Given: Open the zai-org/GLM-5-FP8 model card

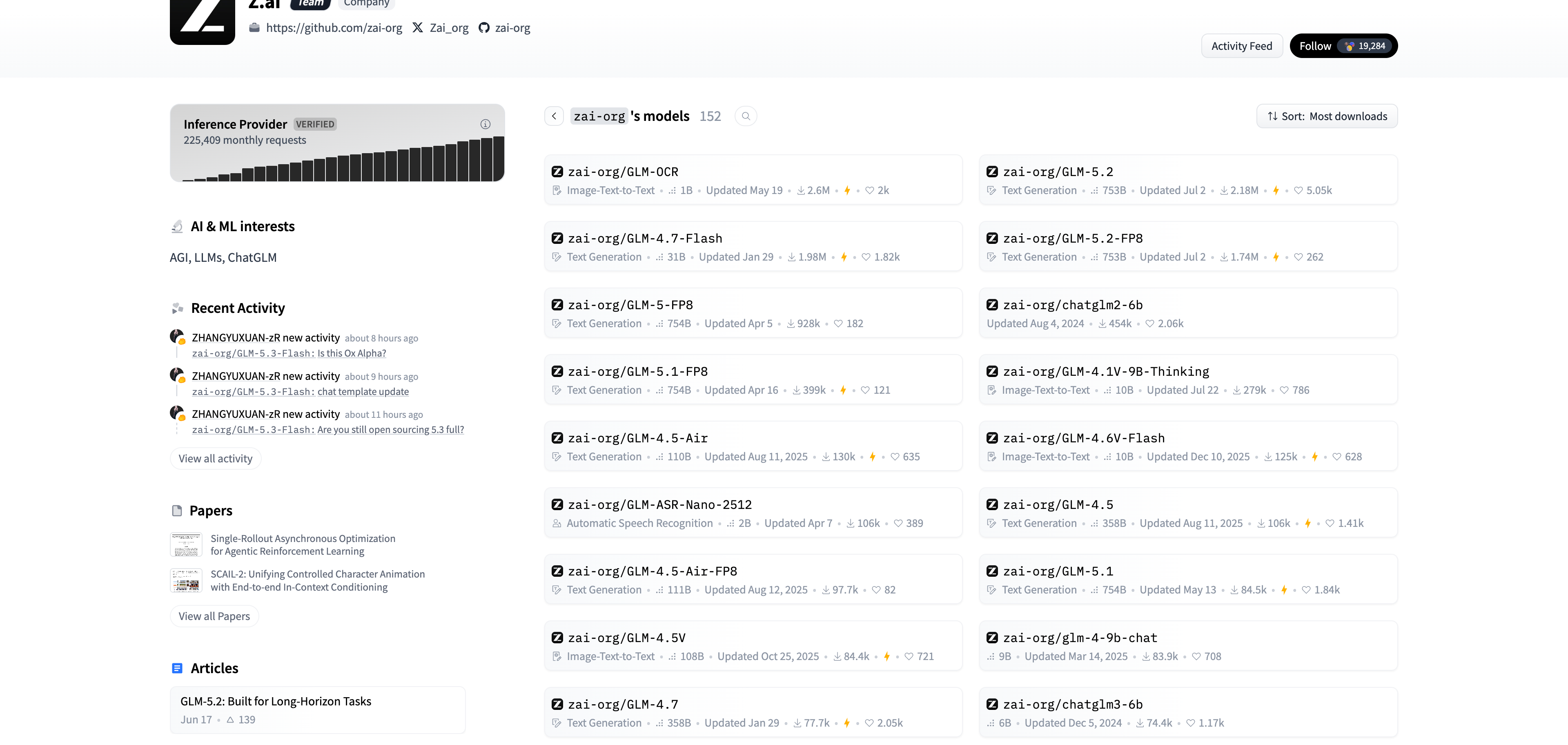Looking at the screenshot, I should (753, 313).
